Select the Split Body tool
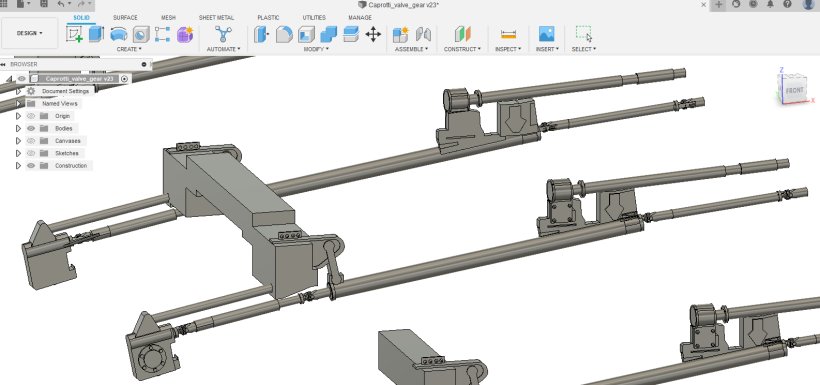Screen dimensions: 820x385 coord(350,35)
